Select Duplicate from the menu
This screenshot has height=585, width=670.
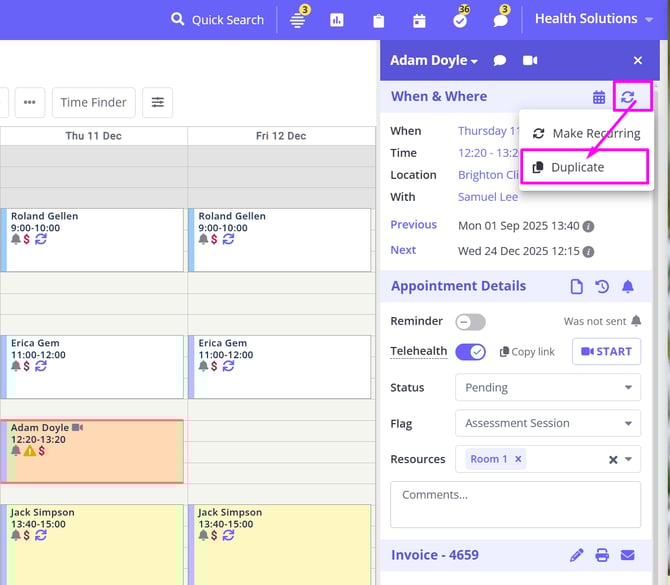coord(578,167)
